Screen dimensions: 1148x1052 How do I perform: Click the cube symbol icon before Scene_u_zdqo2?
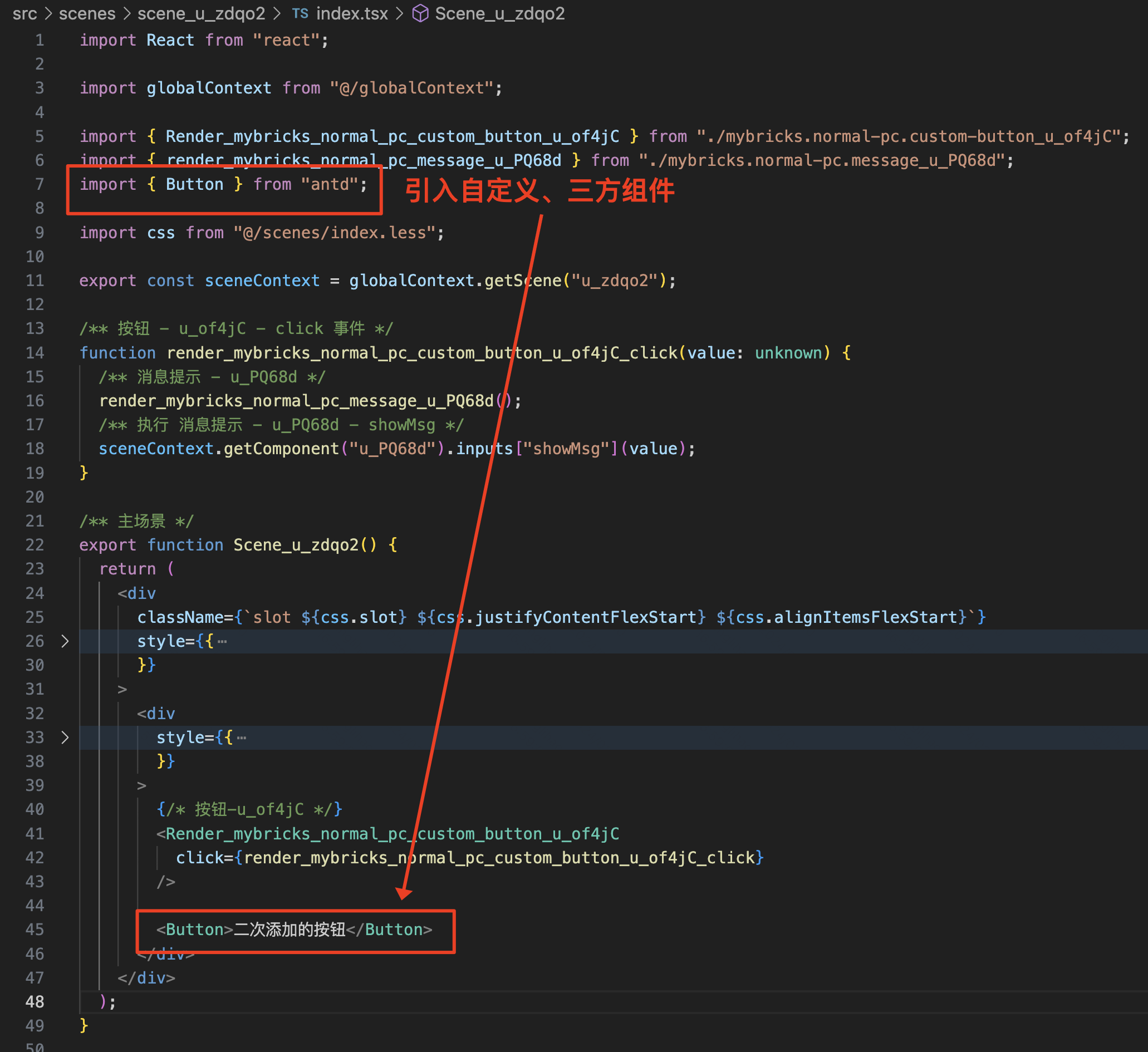(x=420, y=14)
